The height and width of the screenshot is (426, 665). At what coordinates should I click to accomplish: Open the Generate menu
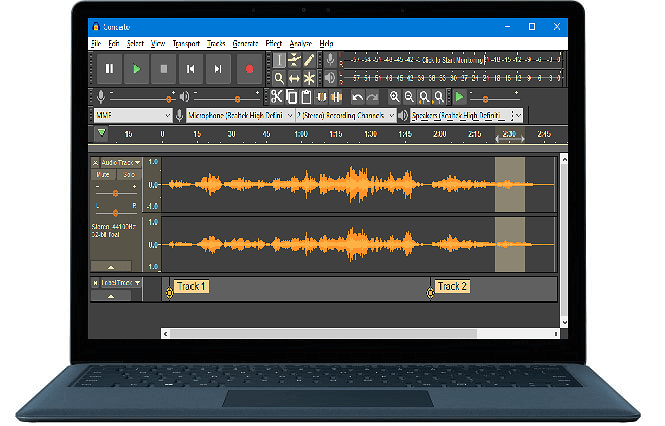[245, 44]
